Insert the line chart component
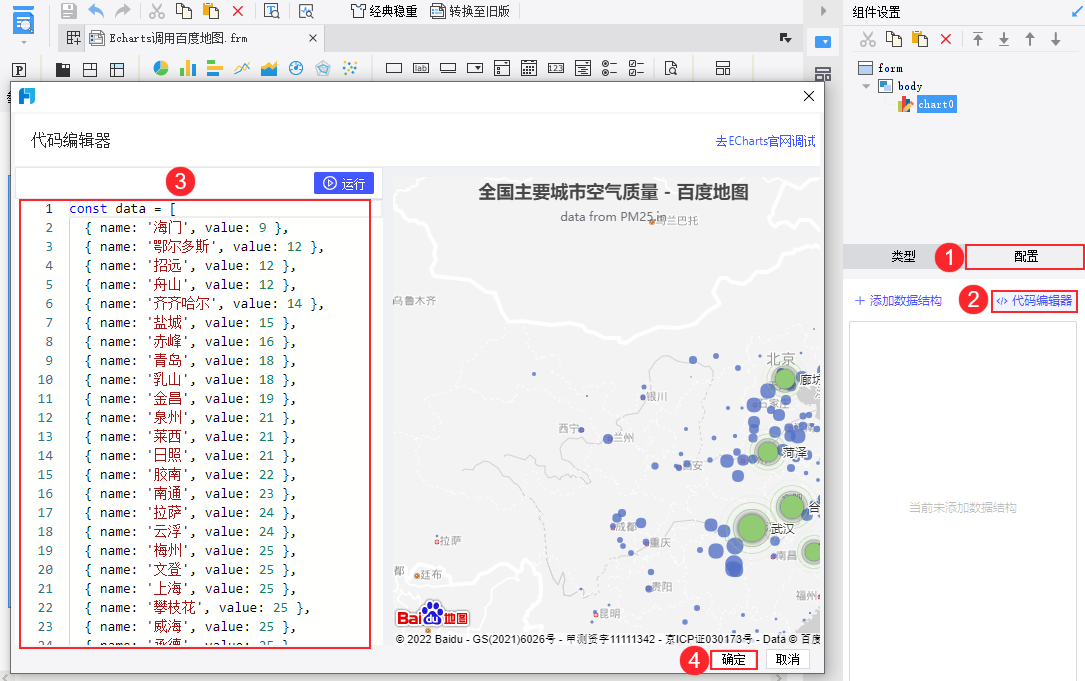 pos(241,68)
